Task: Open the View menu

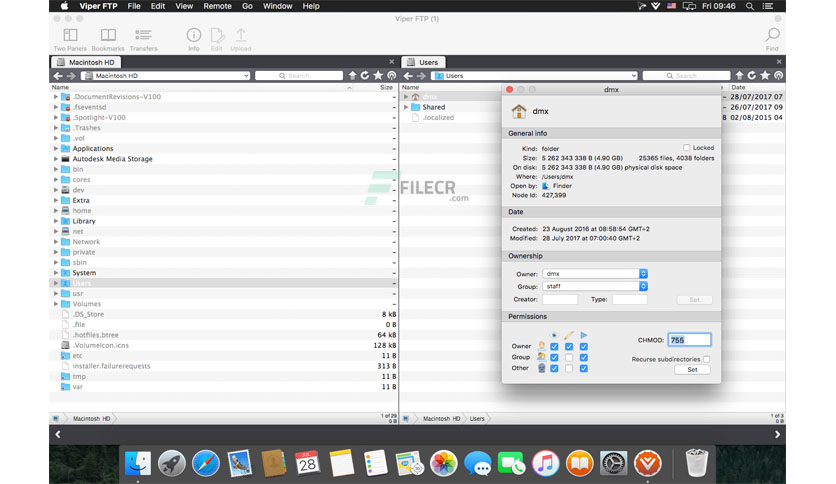Action: 184,6
